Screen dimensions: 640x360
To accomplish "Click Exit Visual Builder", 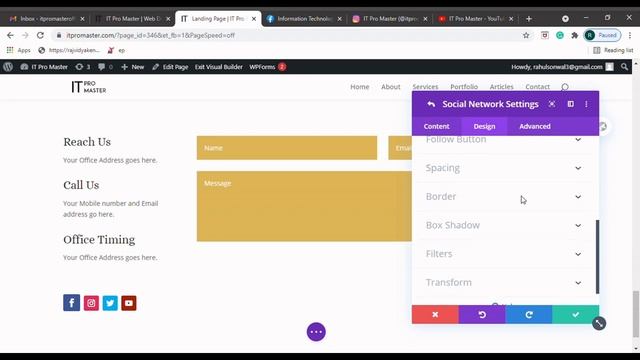I will click(x=218, y=67).
